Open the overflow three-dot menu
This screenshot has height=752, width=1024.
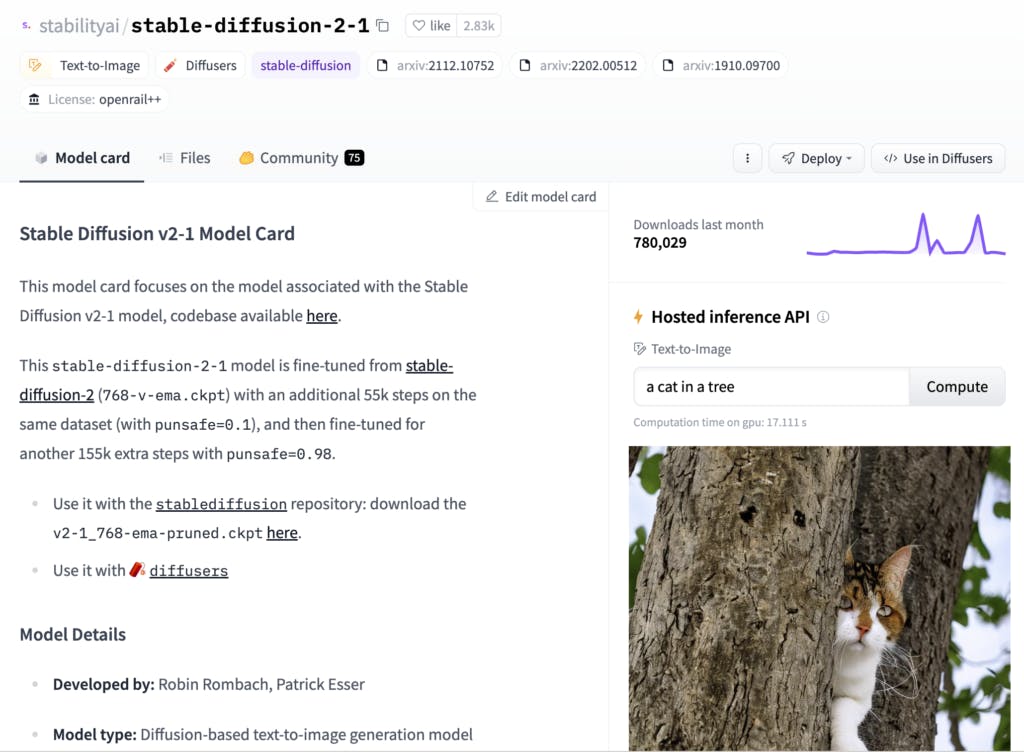click(x=747, y=158)
